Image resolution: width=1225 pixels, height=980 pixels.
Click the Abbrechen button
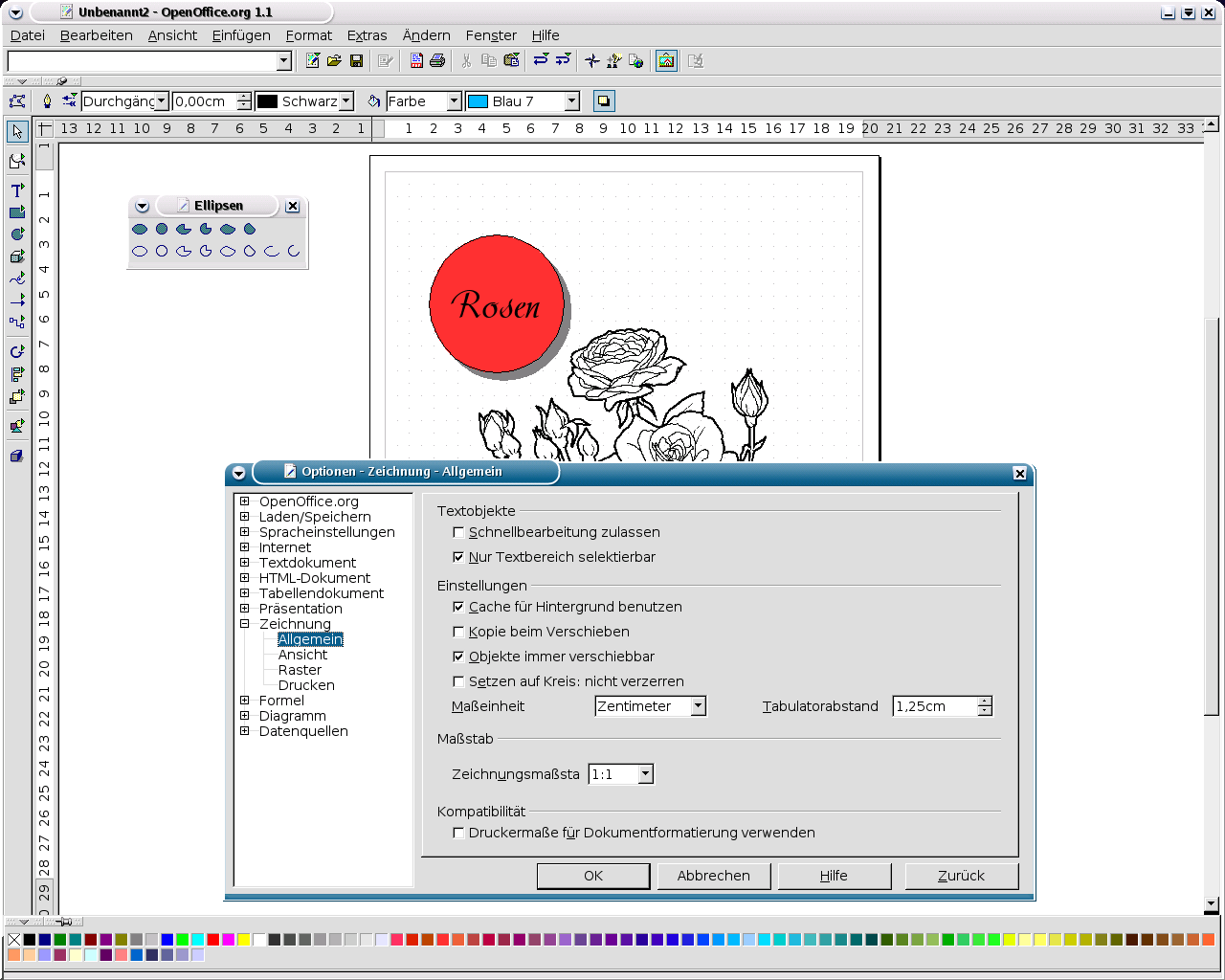pyautogui.click(x=713, y=876)
